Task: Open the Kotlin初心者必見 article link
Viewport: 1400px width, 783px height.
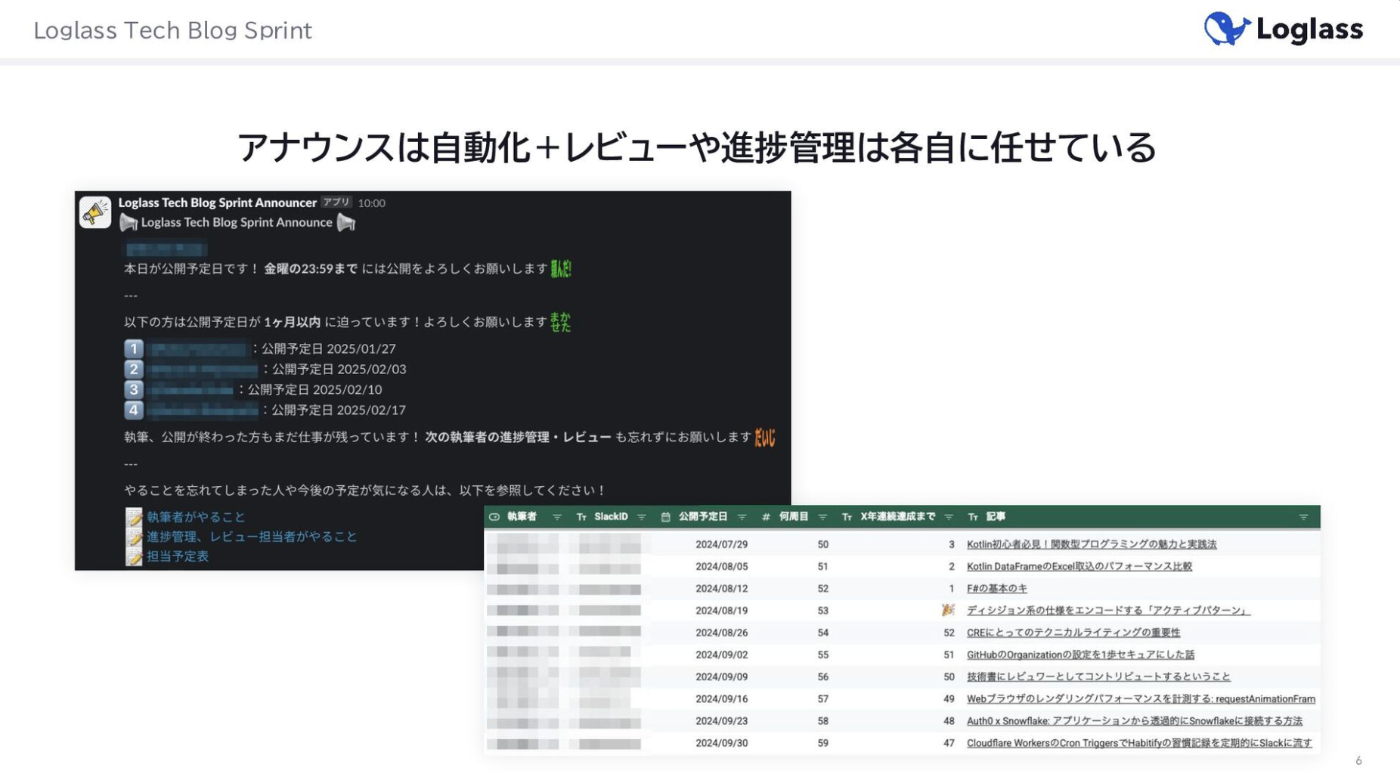Action: point(1091,545)
